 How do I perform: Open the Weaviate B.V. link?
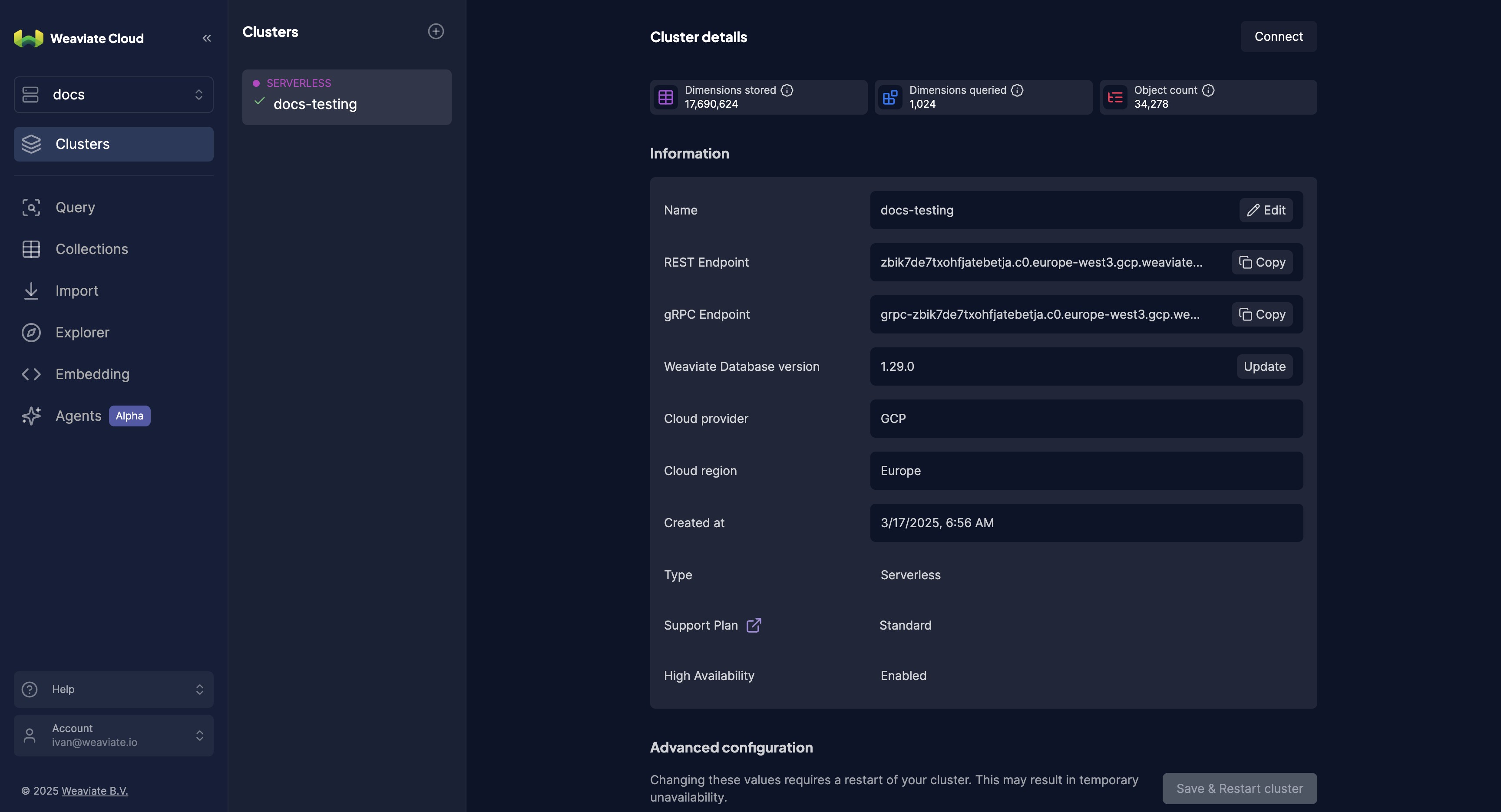(94, 790)
